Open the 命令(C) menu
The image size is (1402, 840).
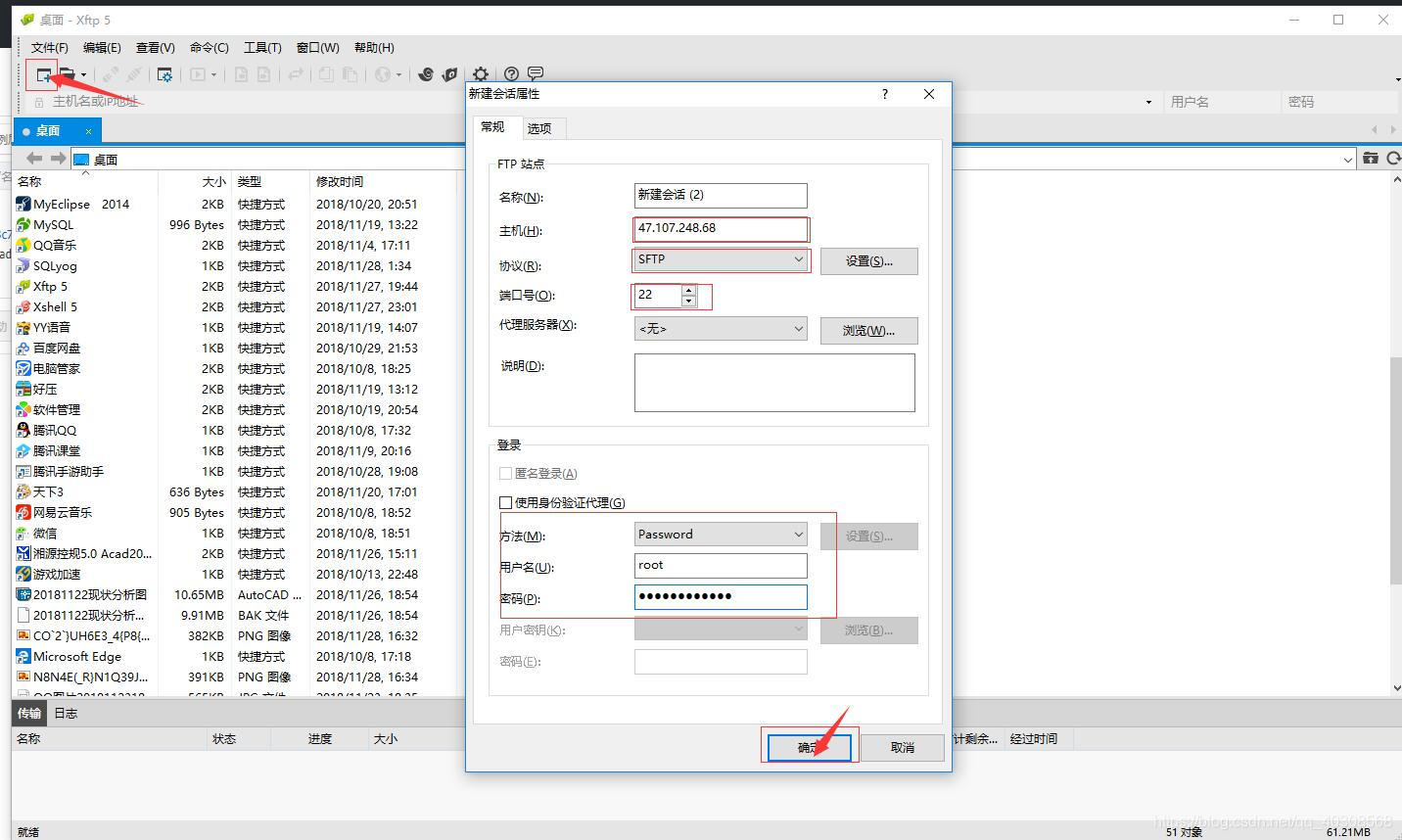[x=209, y=48]
